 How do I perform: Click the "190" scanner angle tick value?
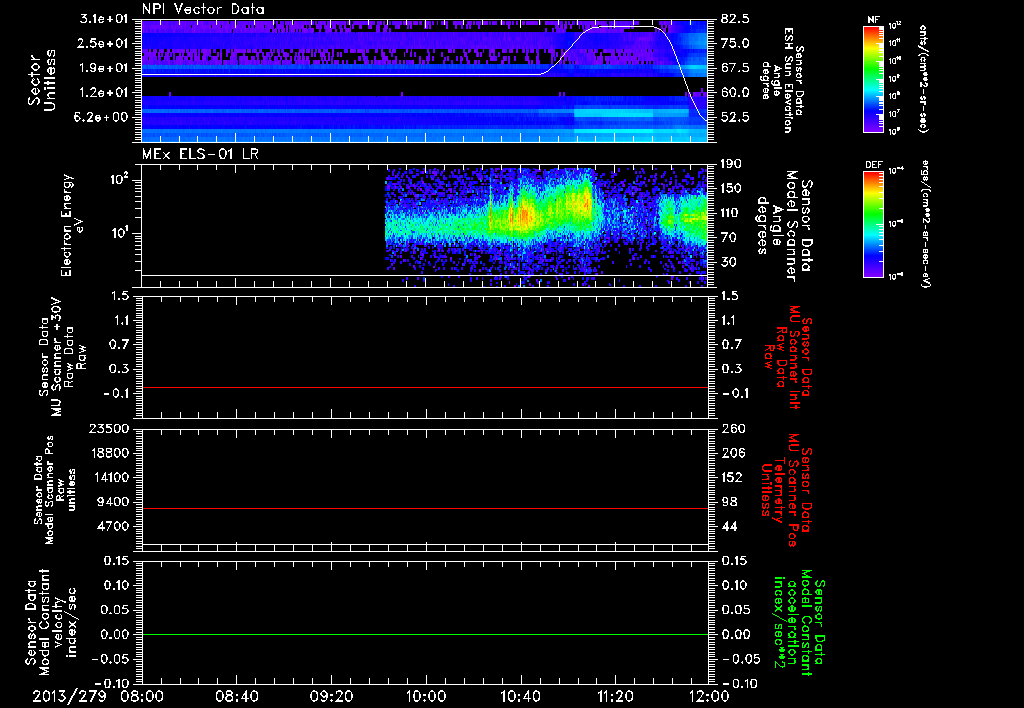(x=731, y=164)
